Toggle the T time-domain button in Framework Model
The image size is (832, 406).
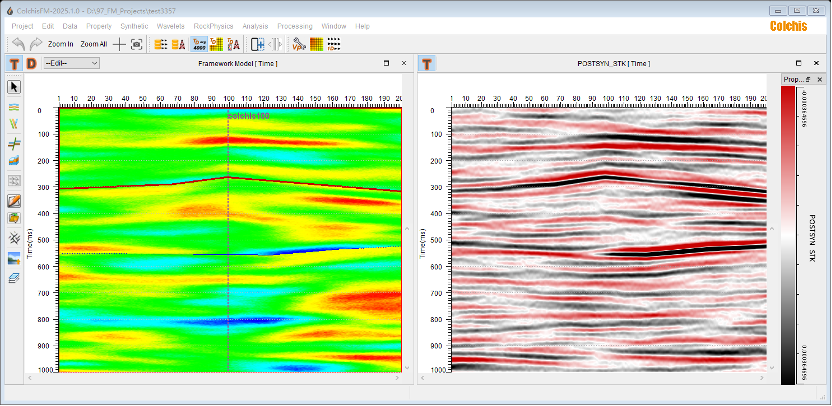(15, 64)
